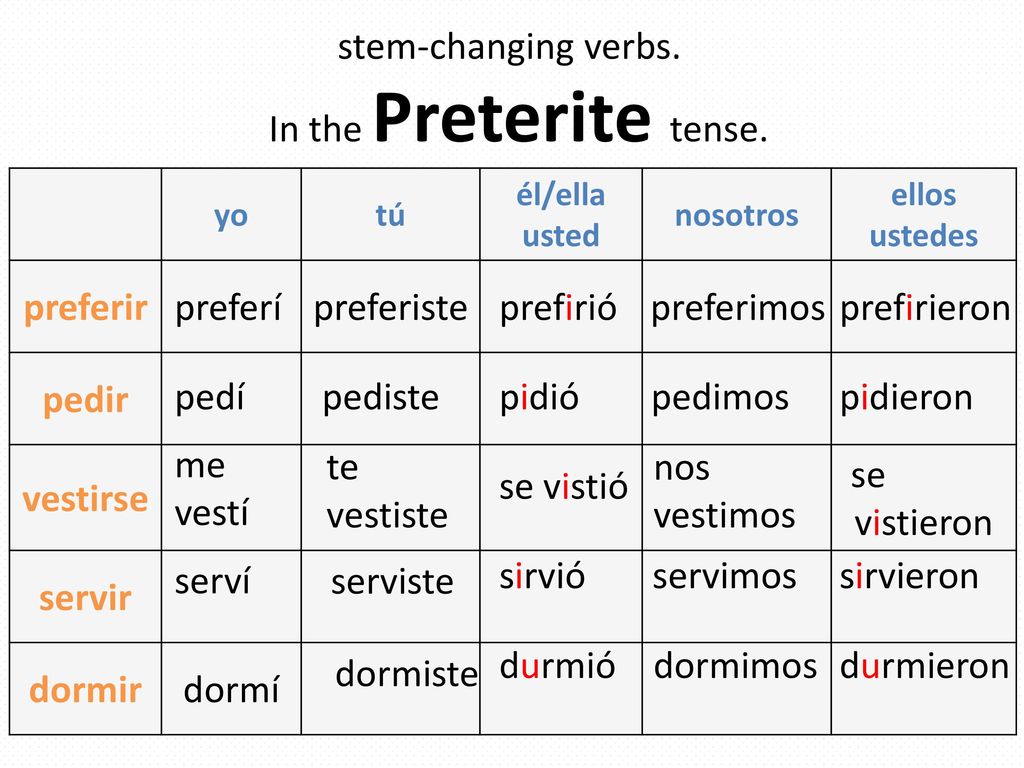This screenshot has width=1024, height=768.
Task: Select the 'vestirse' verb label
Action: (x=86, y=499)
